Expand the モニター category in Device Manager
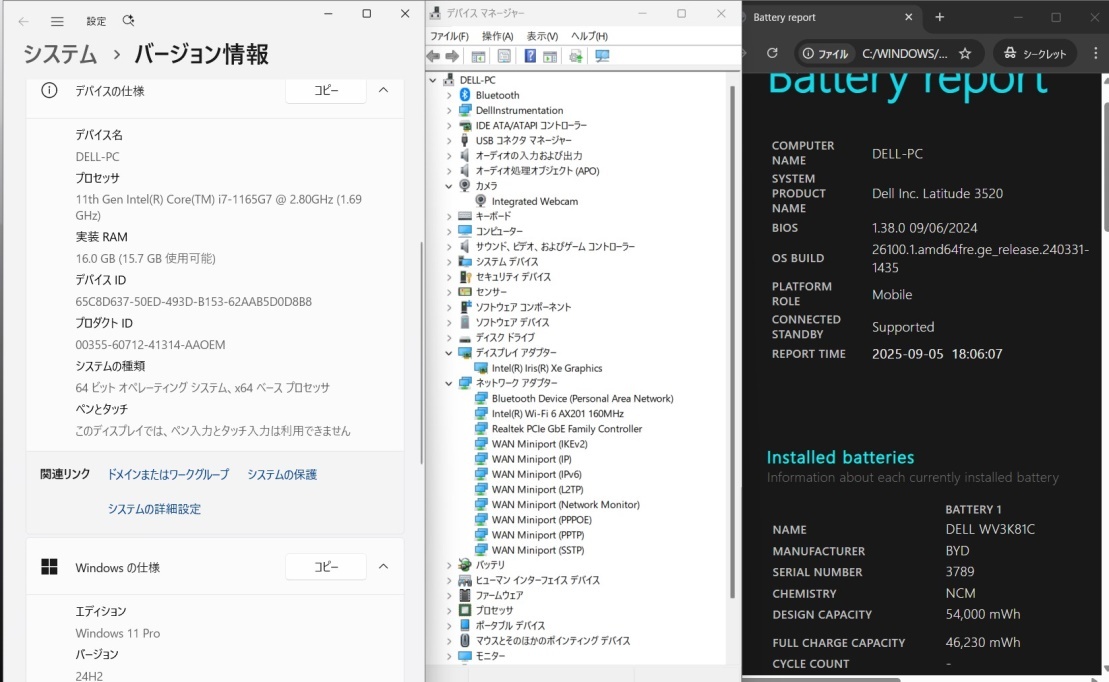 [x=450, y=655]
